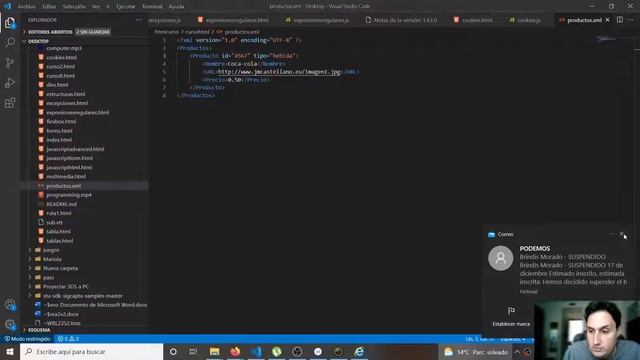This screenshot has height=360, width=640.
Task: Expand the stu-sdk-sigcaptx-samples-master folder
Action: coord(82,296)
